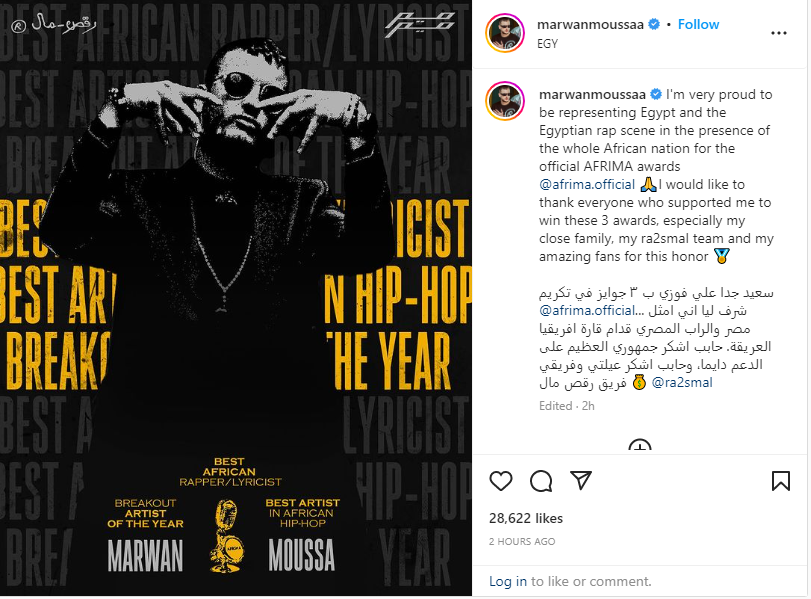Screen dimensions: 811x599
Task: Open the @ra2smal mention link
Action: [682, 383]
